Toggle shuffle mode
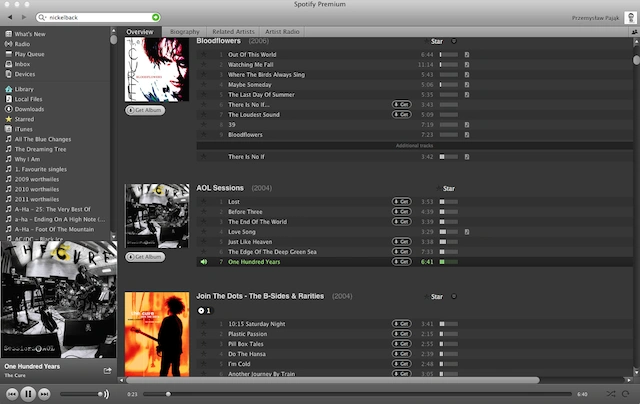Image resolution: width=640 pixels, height=404 pixels. (611, 394)
